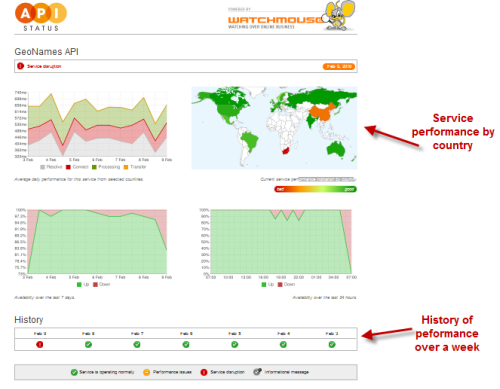Click the green check icon under Feb 8
The image size is (500, 389).
pos(88,344)
